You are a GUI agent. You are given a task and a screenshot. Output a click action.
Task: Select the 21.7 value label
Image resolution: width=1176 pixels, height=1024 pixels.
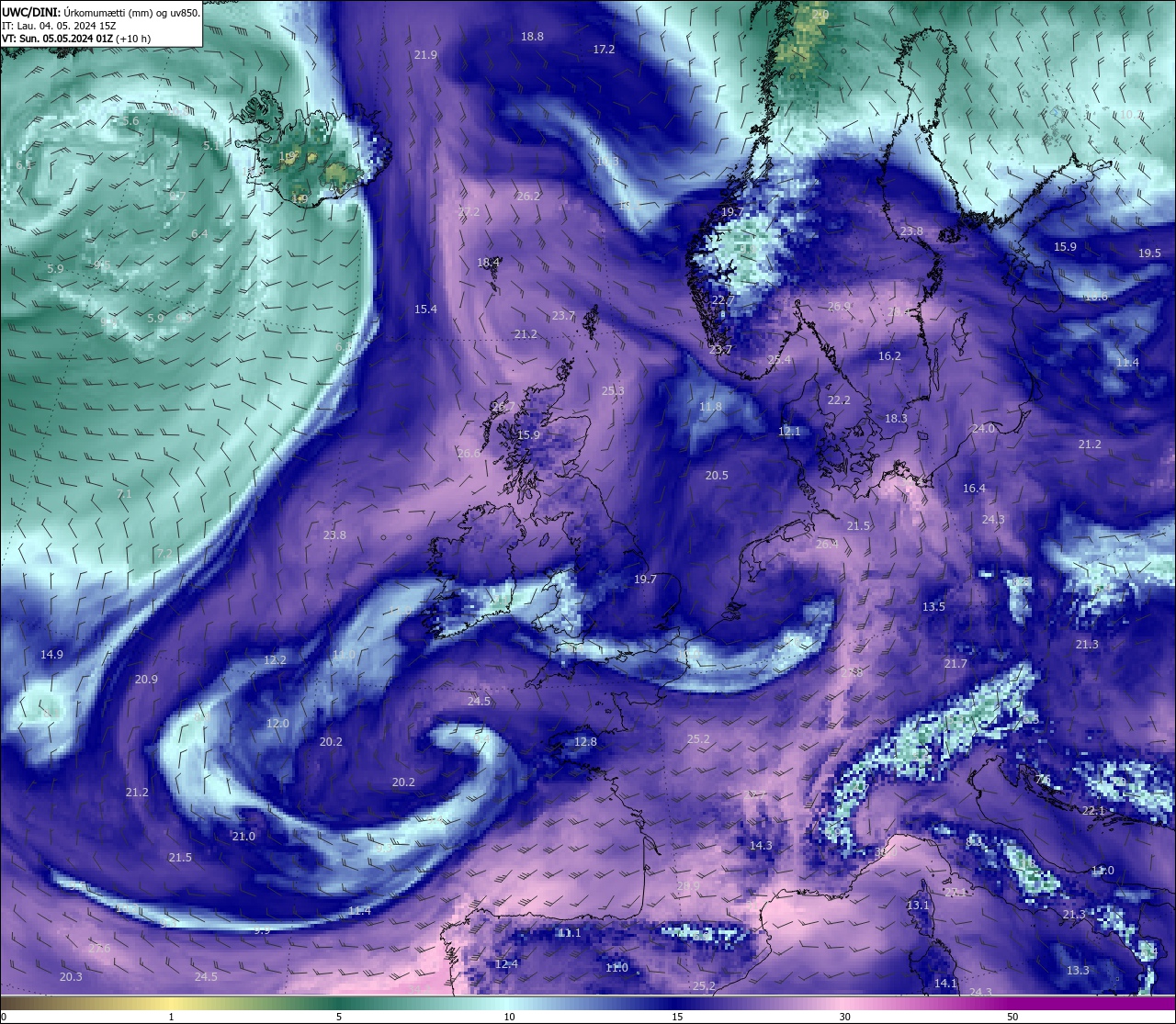(x=955, y=664)
